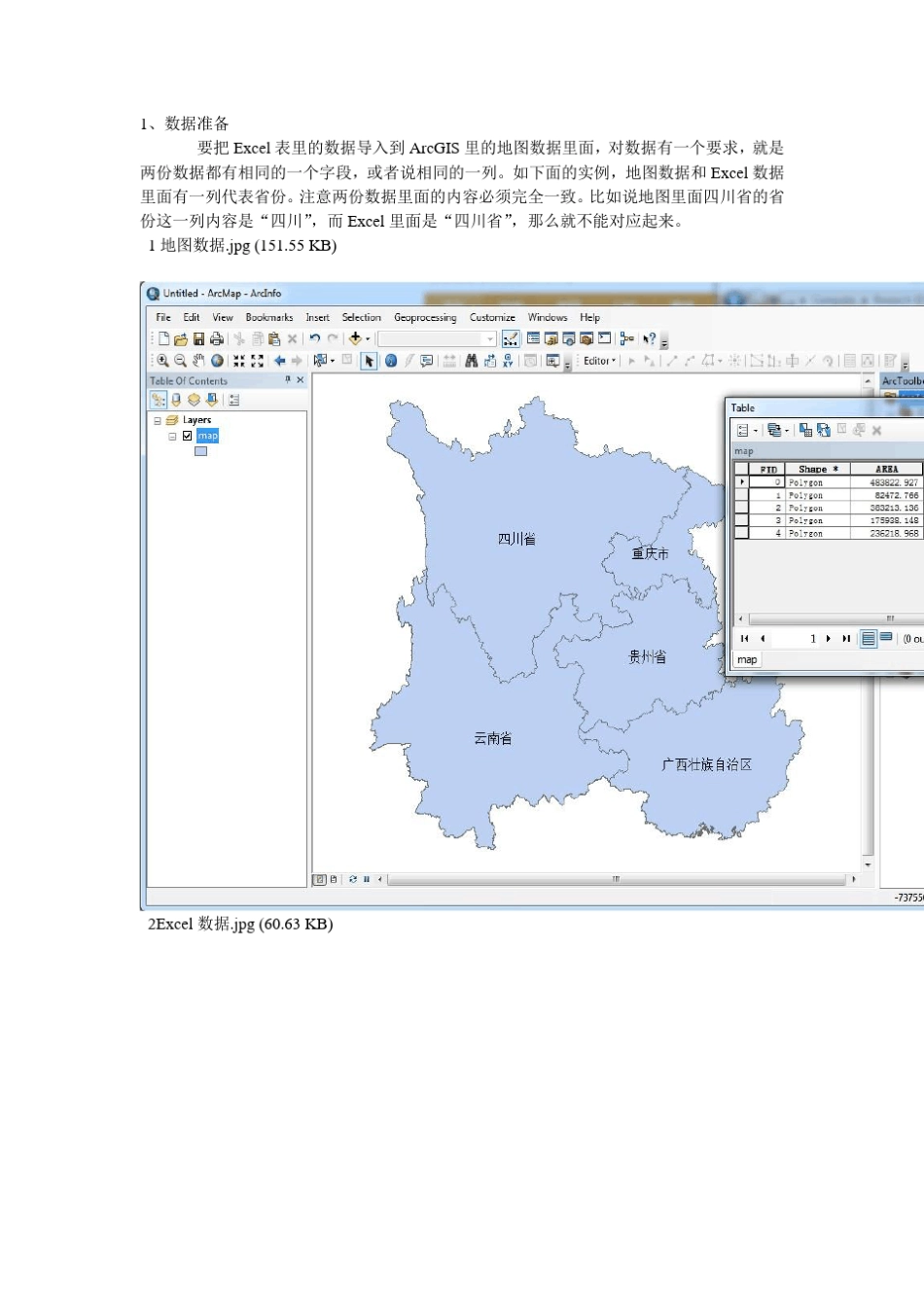Save the current map document
924x1307 pixels.
pyautogui.click(x=198, y=338)
